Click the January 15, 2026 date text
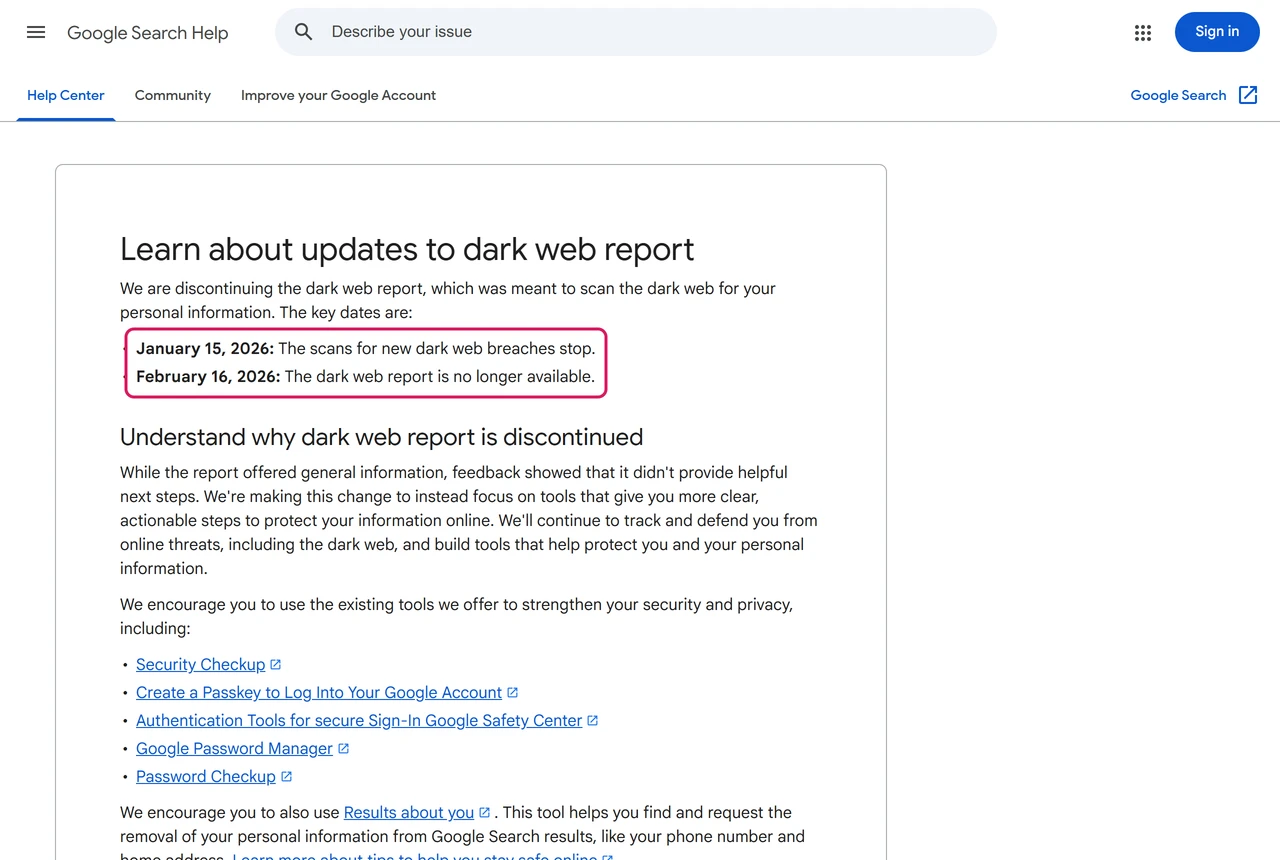The width and height of the screenshot is (1280, 860). coord(205,348)
